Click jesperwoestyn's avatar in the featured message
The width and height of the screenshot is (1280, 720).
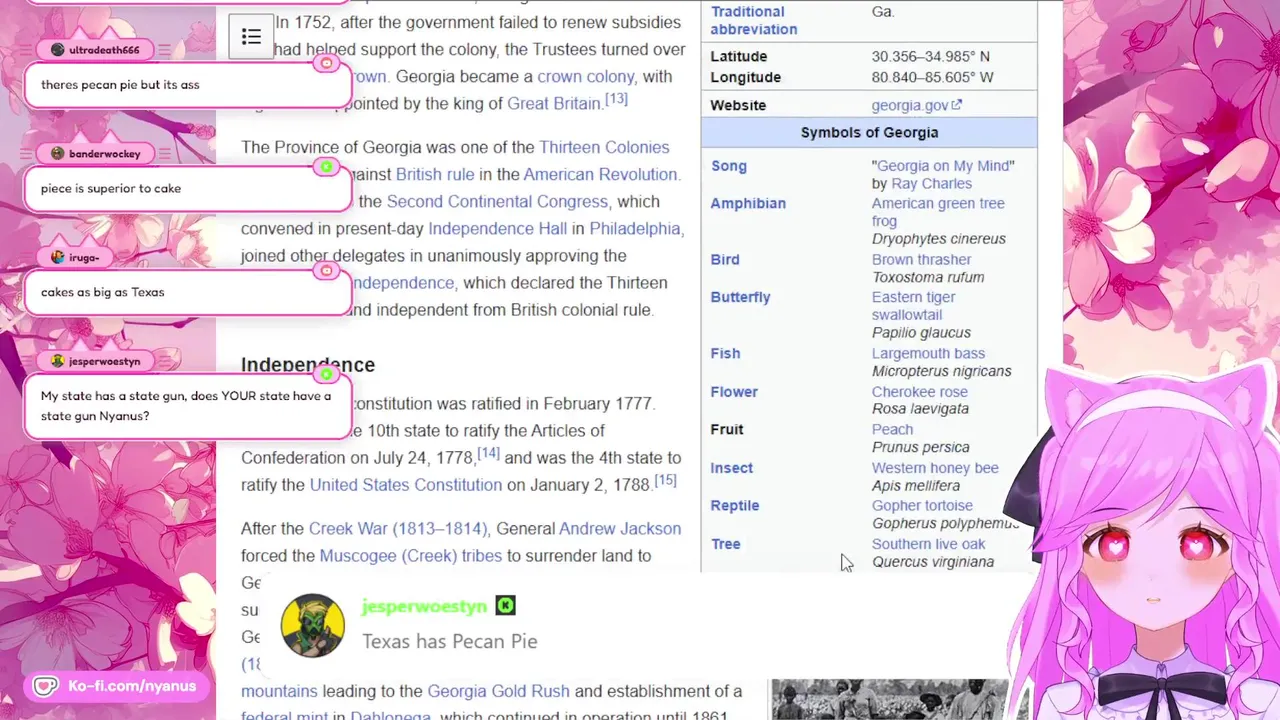[313, 625]
